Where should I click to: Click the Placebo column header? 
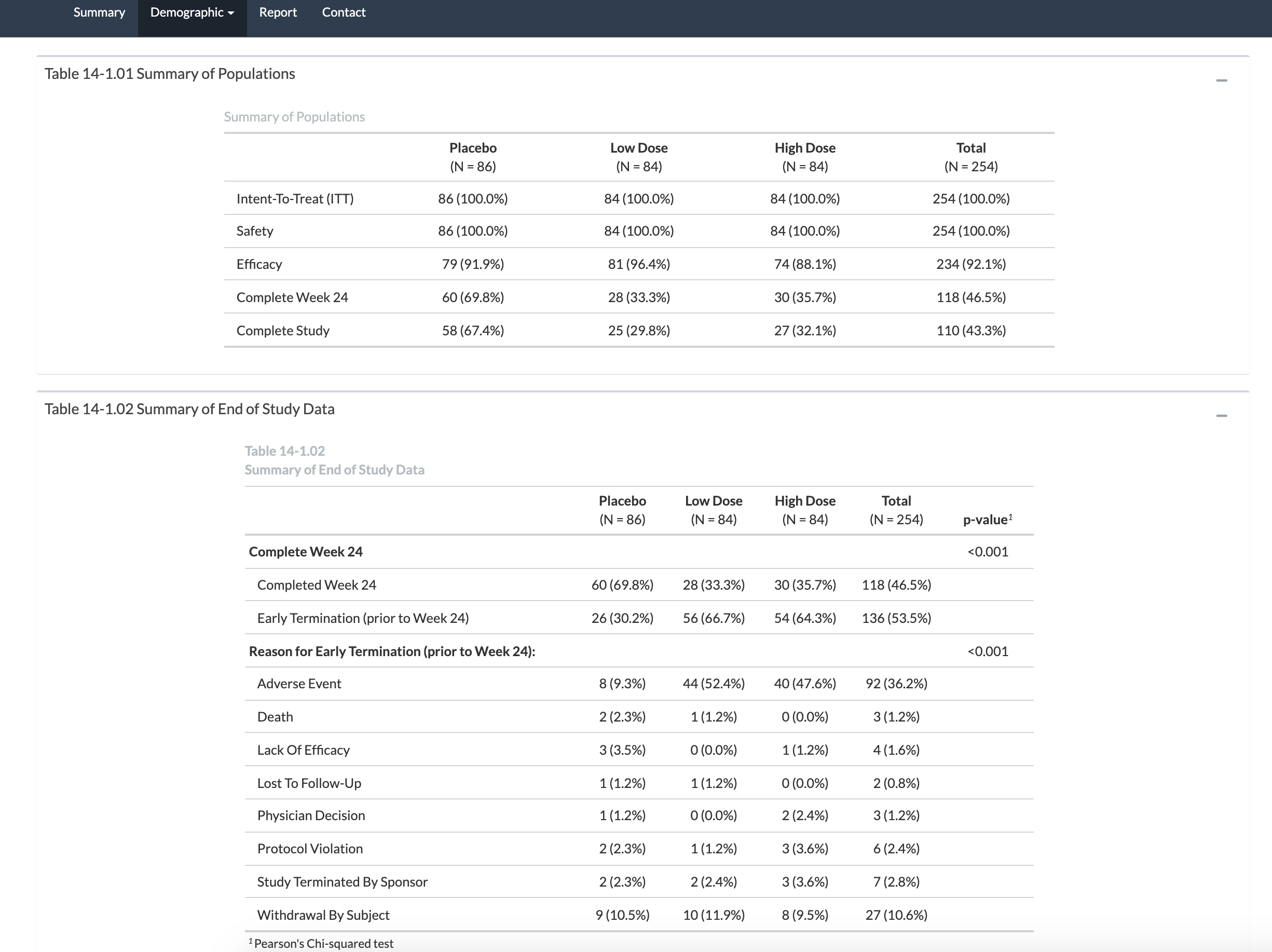click(x=473, y=148)
